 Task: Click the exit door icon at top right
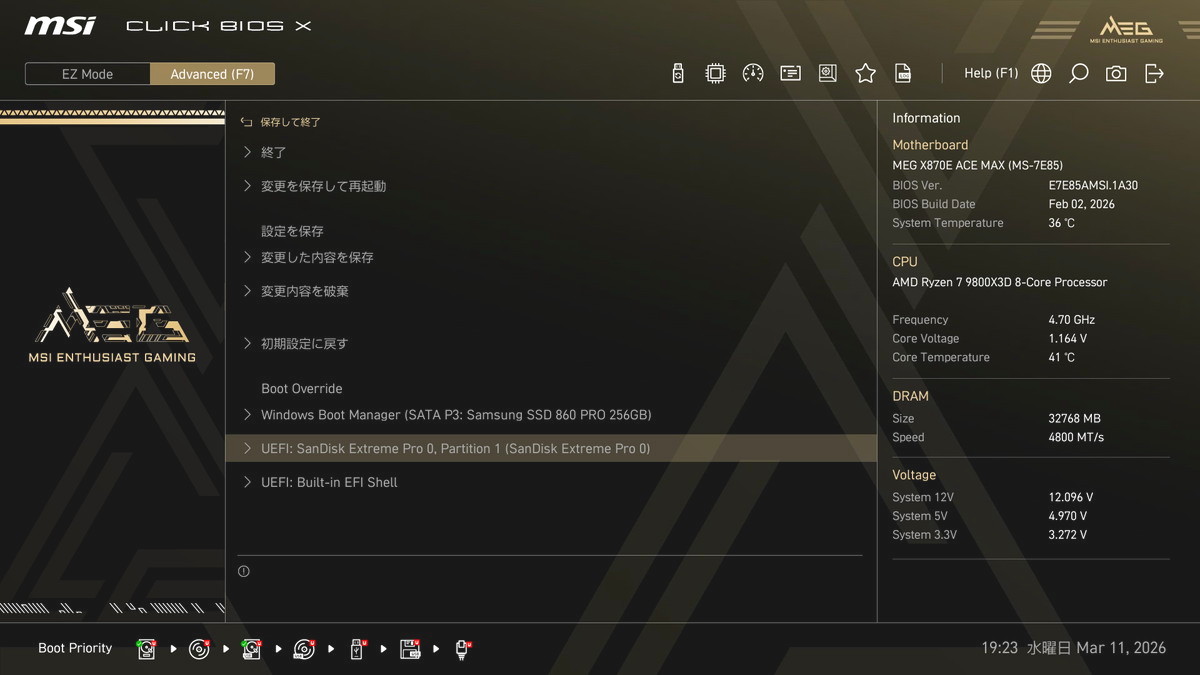pos(1154,73)
